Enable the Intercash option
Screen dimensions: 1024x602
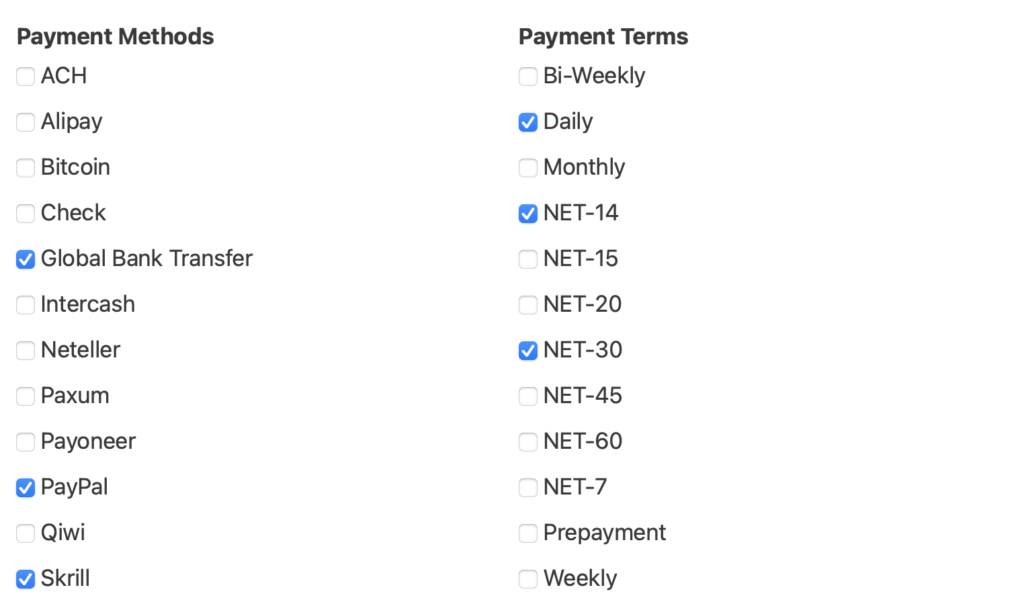tap(26, 305)
